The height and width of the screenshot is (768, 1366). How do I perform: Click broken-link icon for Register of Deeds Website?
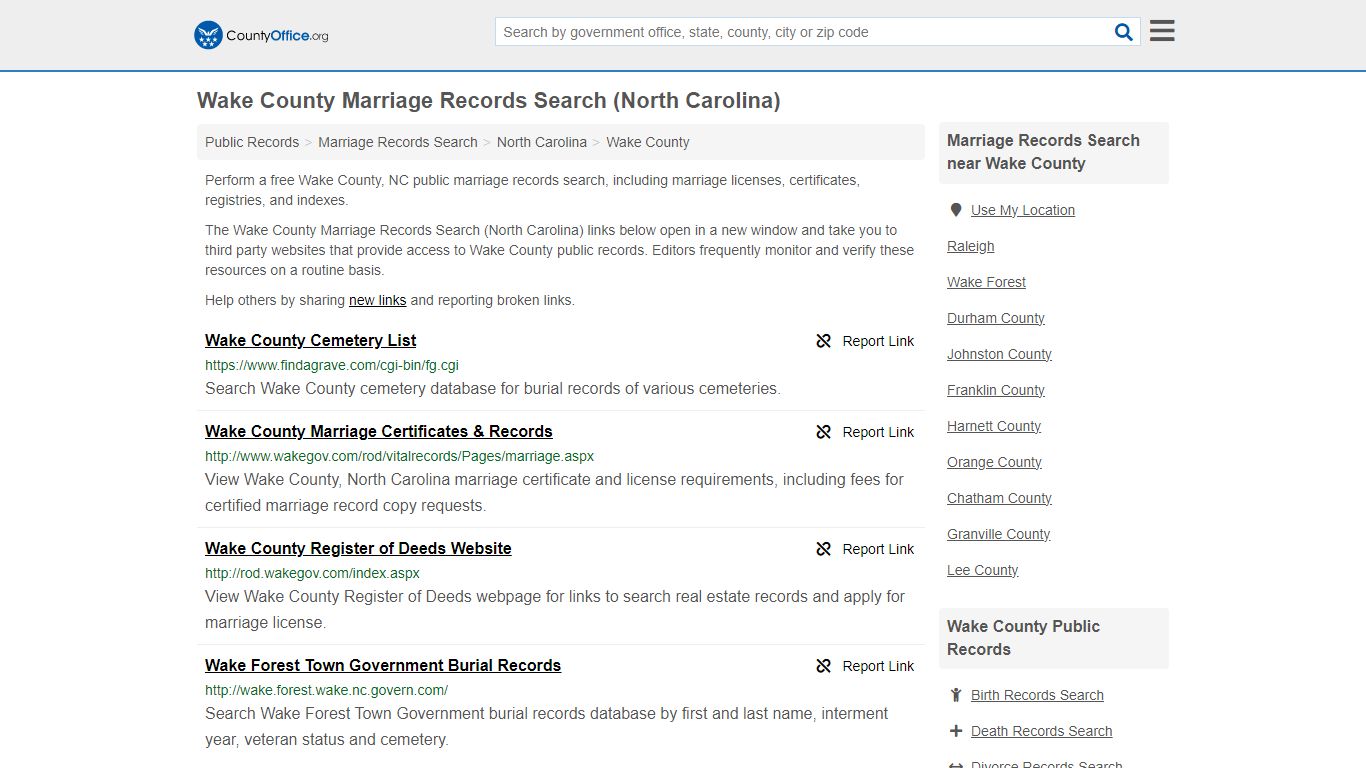(x=824, y=549)
